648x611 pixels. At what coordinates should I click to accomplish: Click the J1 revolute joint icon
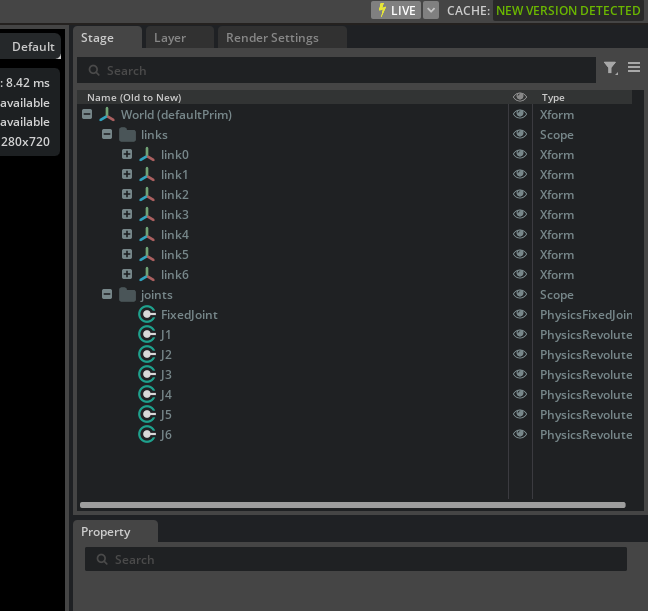click(147, 335)
